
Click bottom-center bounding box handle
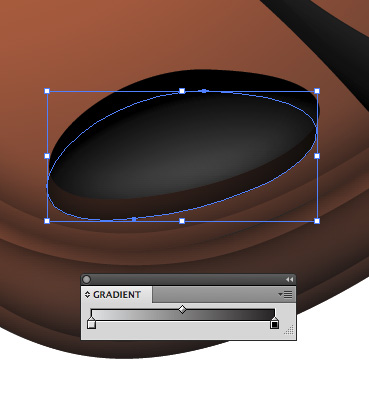(x=182, y=221)
